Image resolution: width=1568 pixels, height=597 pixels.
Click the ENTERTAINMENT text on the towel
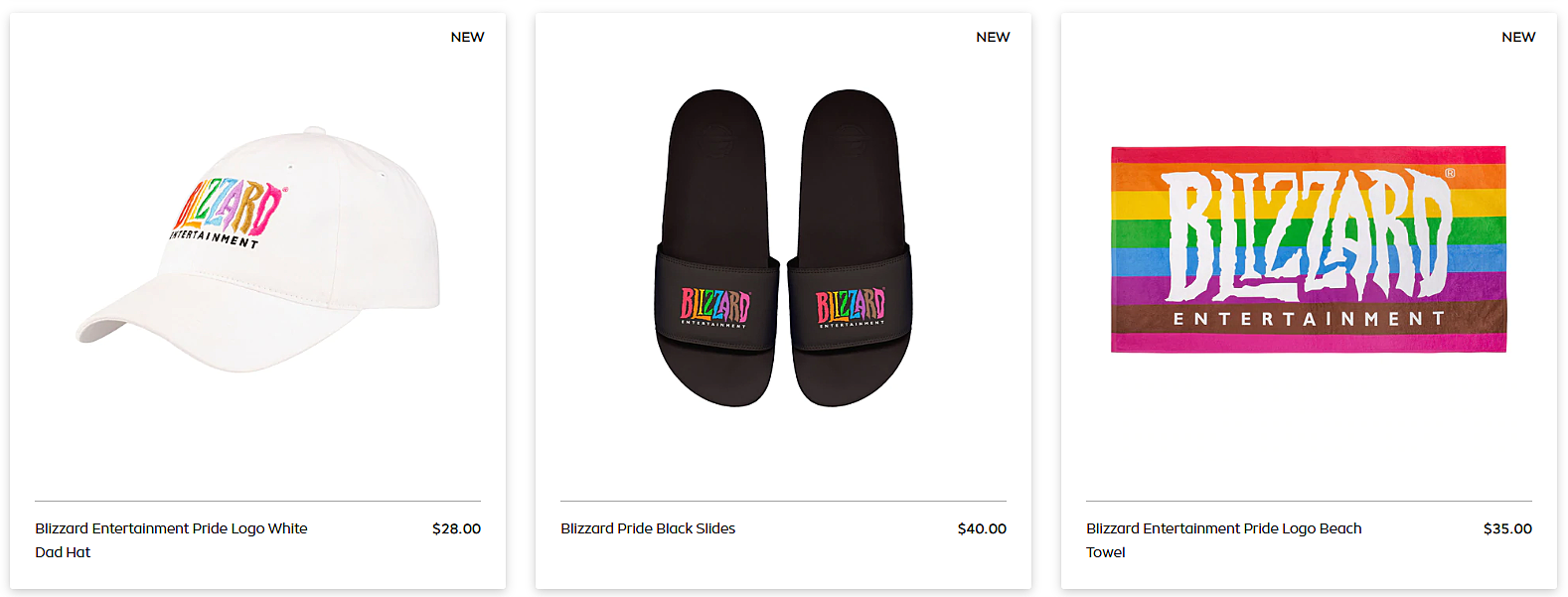coord(1308,319)
